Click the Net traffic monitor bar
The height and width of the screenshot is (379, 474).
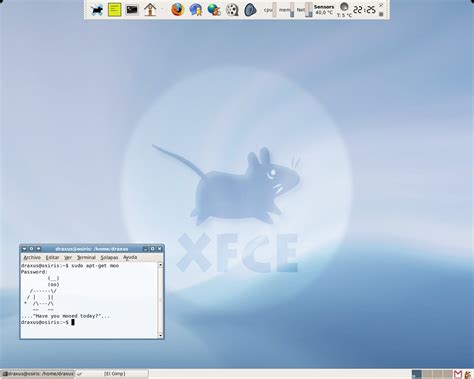click(309, 10)
